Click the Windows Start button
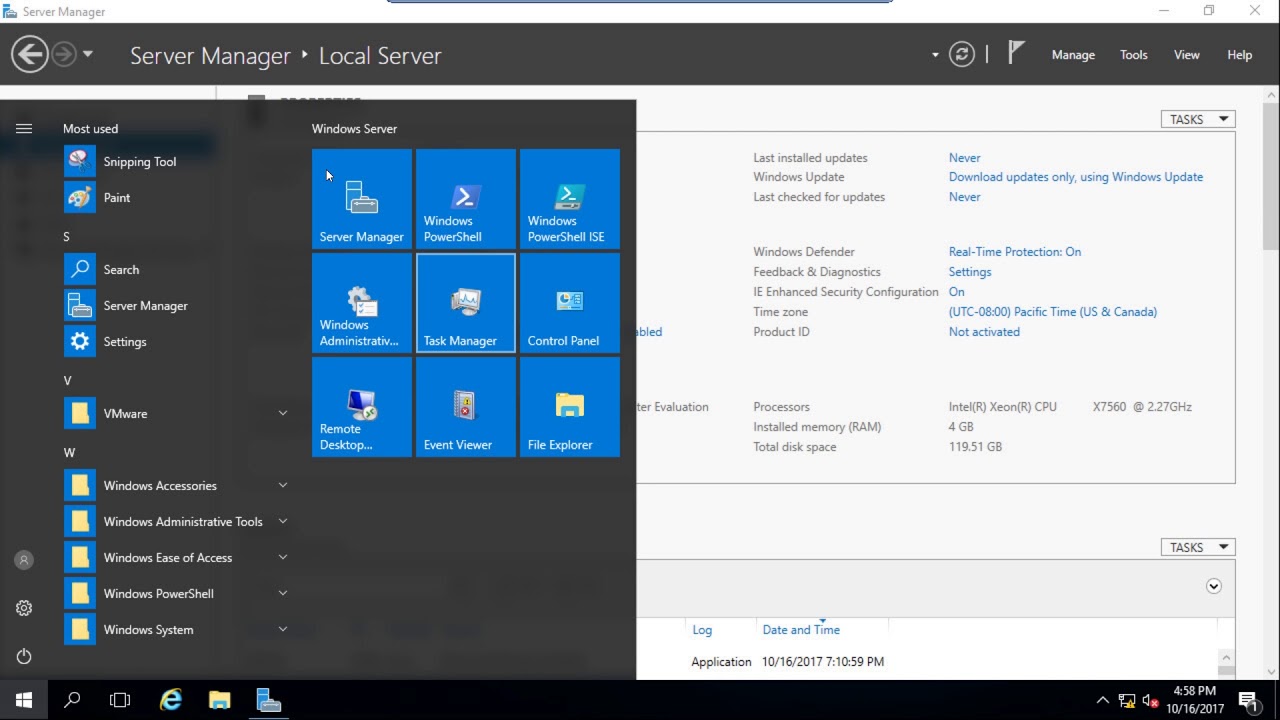 pyautogui.click(x=24, y=700)
